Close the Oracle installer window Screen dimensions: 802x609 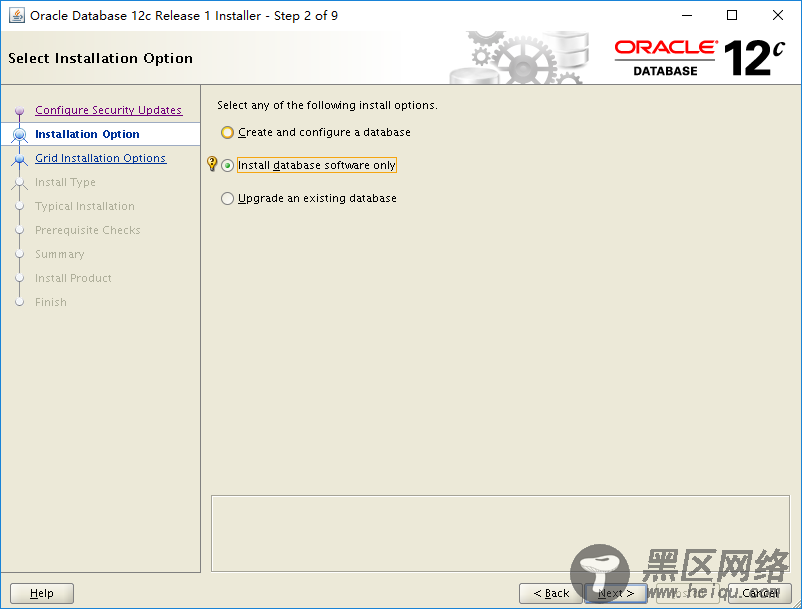coord(777,15)
